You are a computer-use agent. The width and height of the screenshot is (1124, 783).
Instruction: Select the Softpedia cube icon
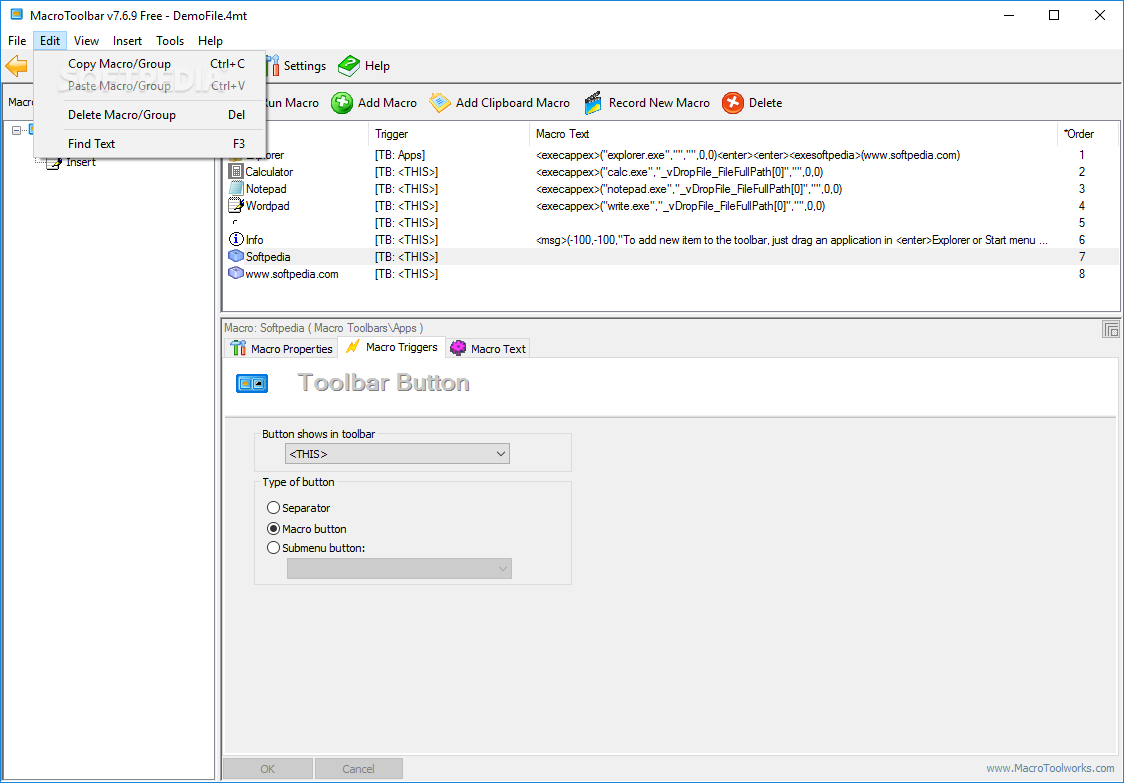[236, 257]
